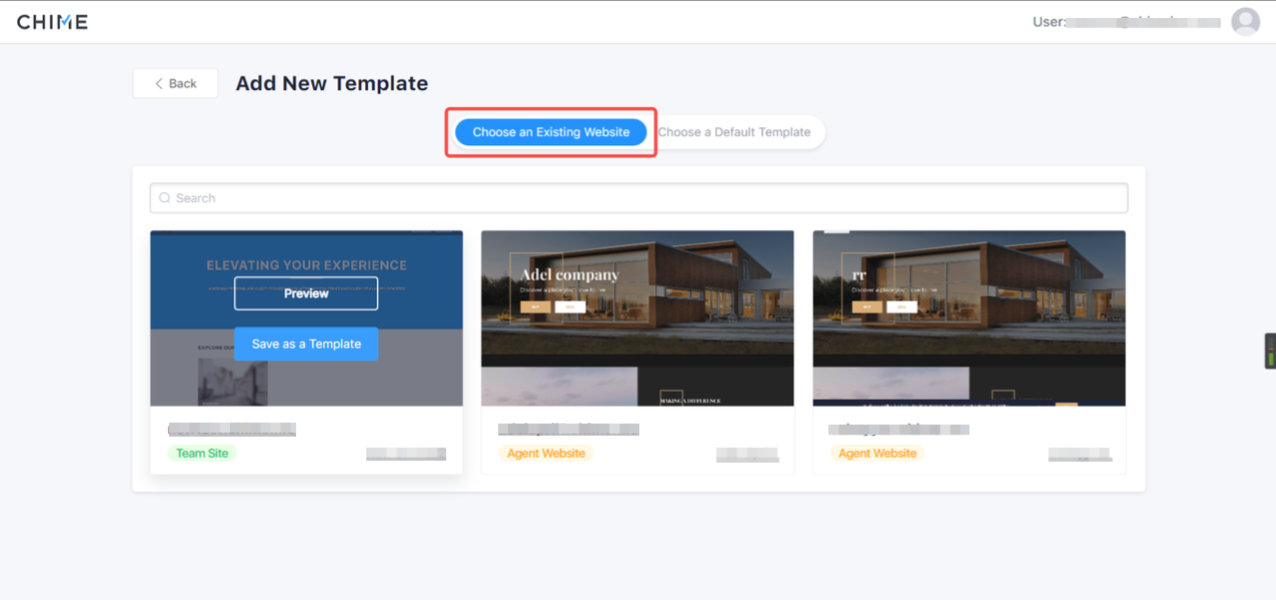Click Agent Website tag on third card
This screenshot has width=1276, height=600.
[877, 453]
